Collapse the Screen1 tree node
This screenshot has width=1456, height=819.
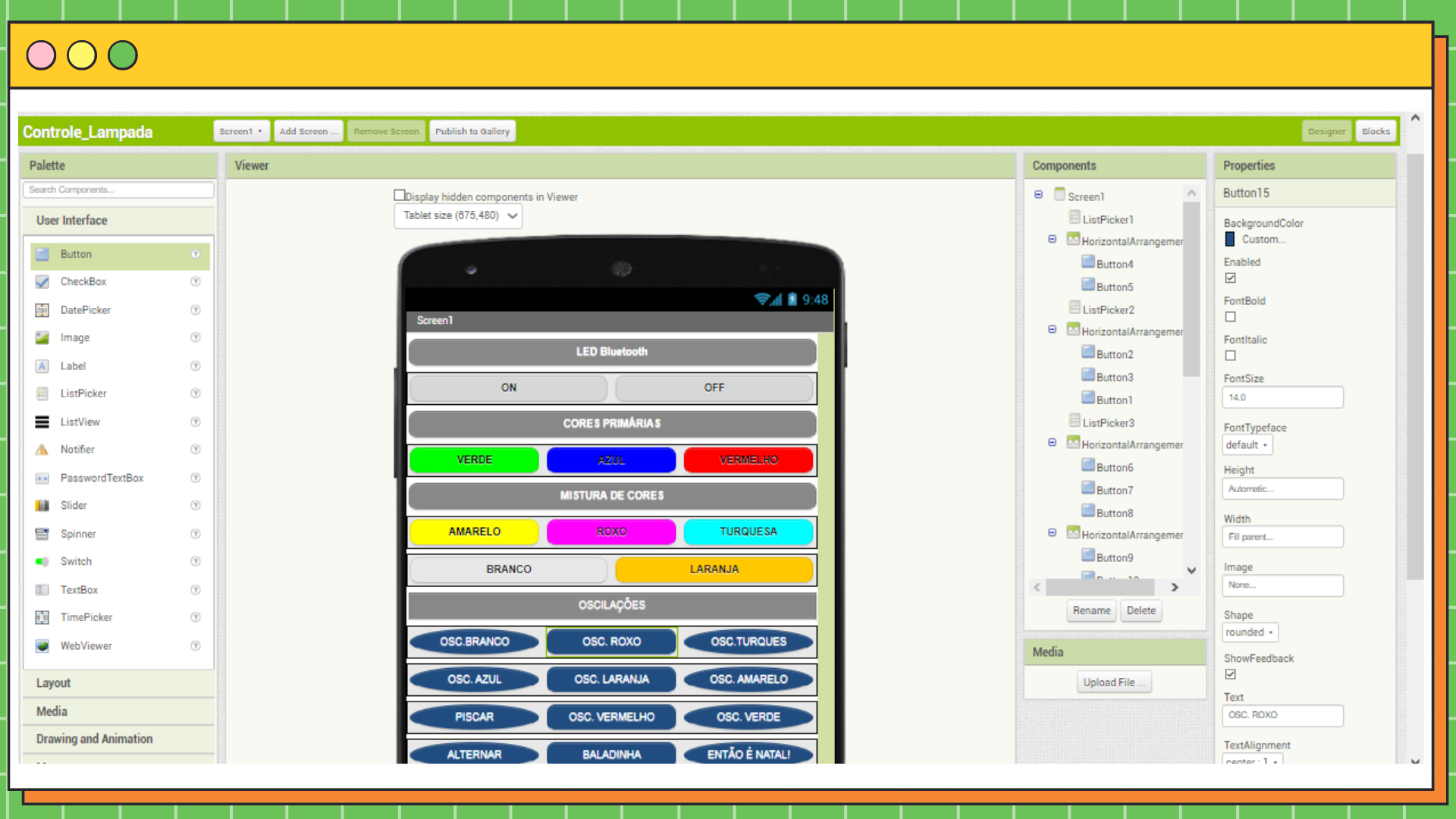pyautogui.click(x=1038, y=195)
